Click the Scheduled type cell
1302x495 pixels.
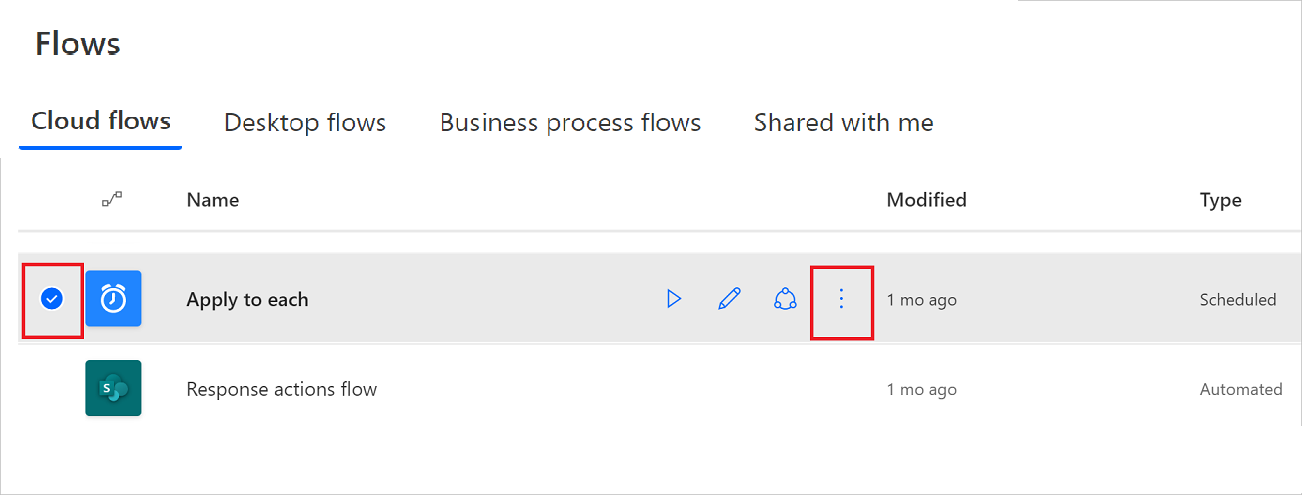pos(1238,299)
